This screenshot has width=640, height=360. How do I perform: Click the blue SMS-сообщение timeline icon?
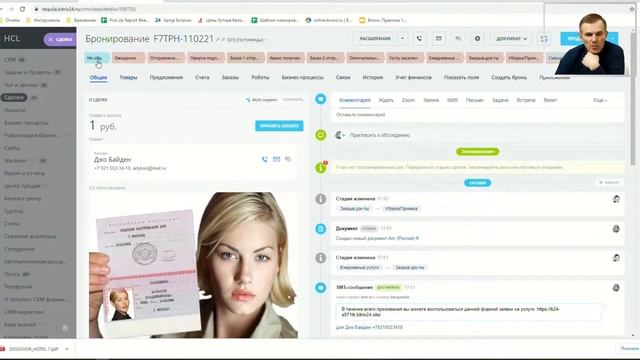pyautogui.click(x=321, y=287)
